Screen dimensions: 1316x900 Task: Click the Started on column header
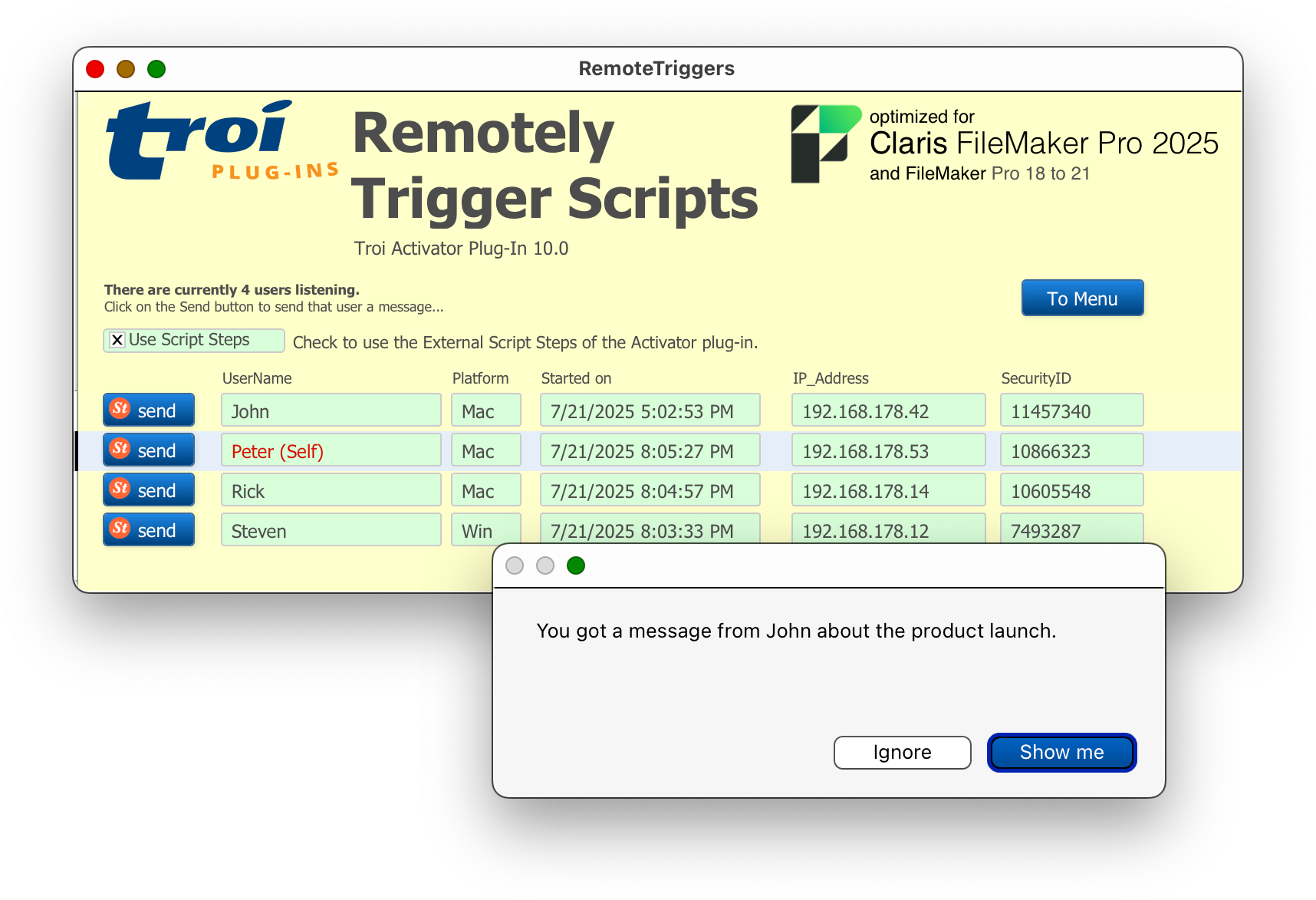pyautogui.click(x=576, y=378)
